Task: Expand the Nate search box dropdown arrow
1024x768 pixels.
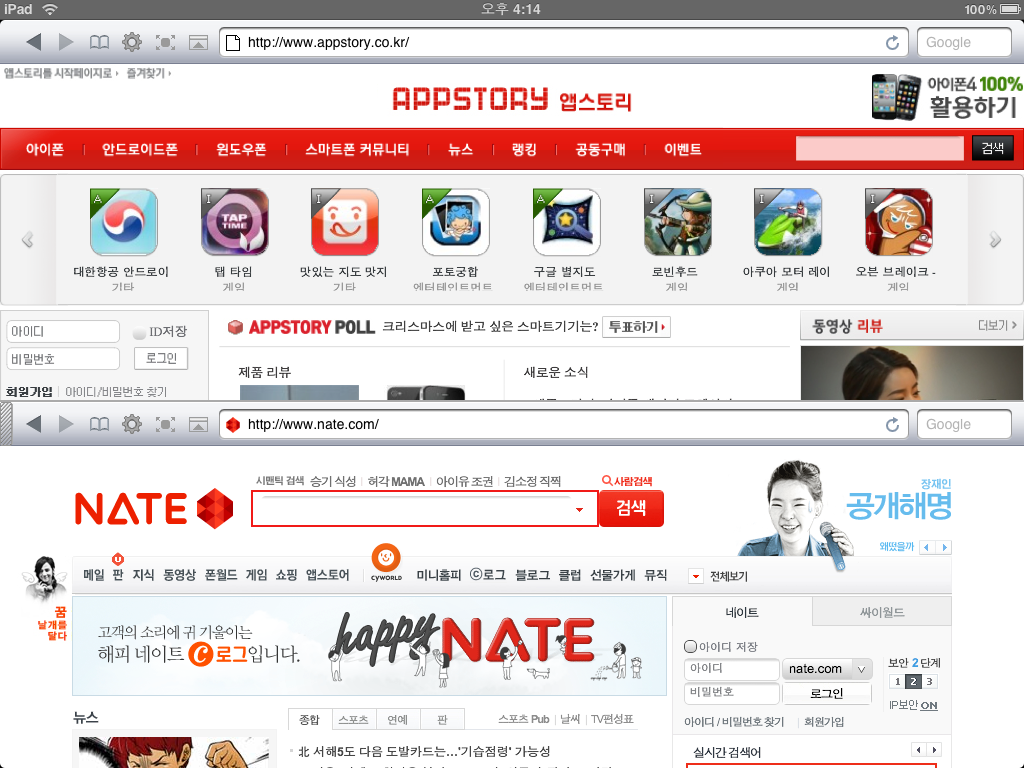Action: click(579, 509)
